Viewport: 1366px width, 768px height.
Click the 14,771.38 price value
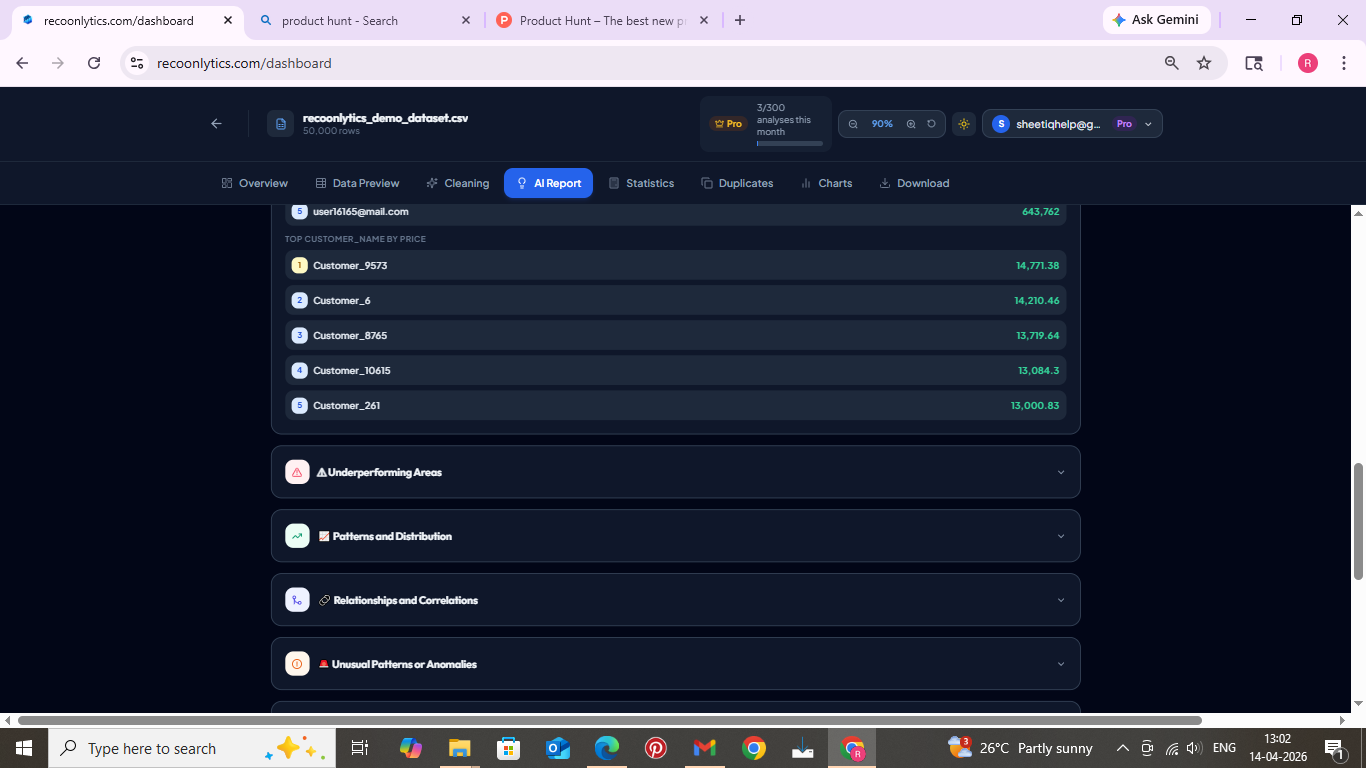click(x=1037, y=265)
